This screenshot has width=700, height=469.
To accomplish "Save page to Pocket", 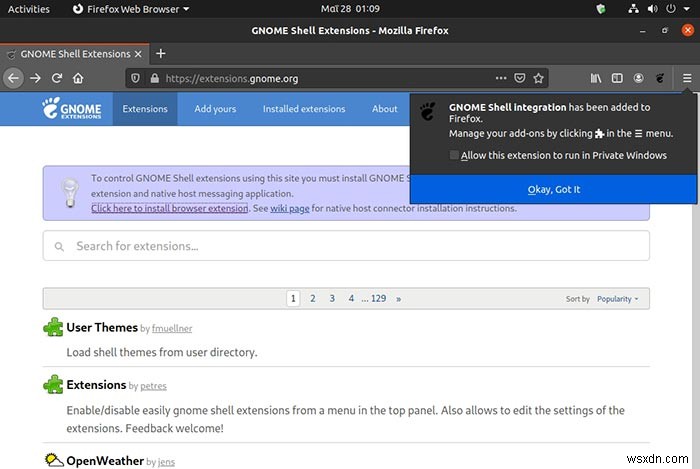I will [x=520, y=78].
